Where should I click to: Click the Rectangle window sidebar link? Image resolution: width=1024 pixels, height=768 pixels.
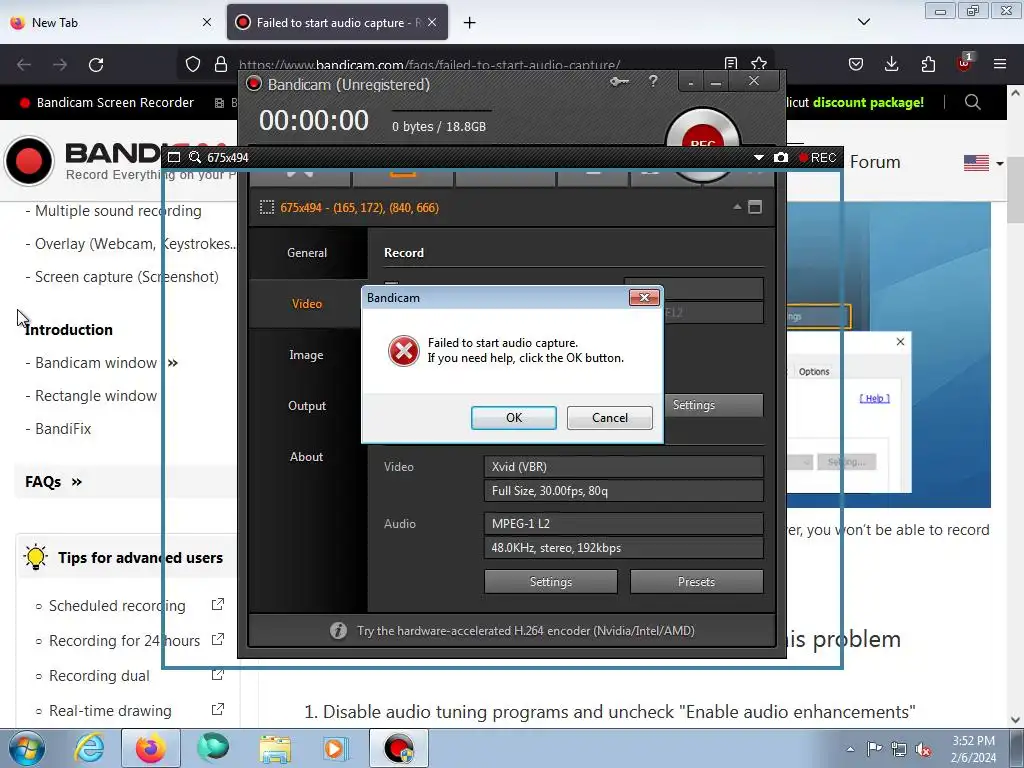pyautogui.click(x=96, y=396)
